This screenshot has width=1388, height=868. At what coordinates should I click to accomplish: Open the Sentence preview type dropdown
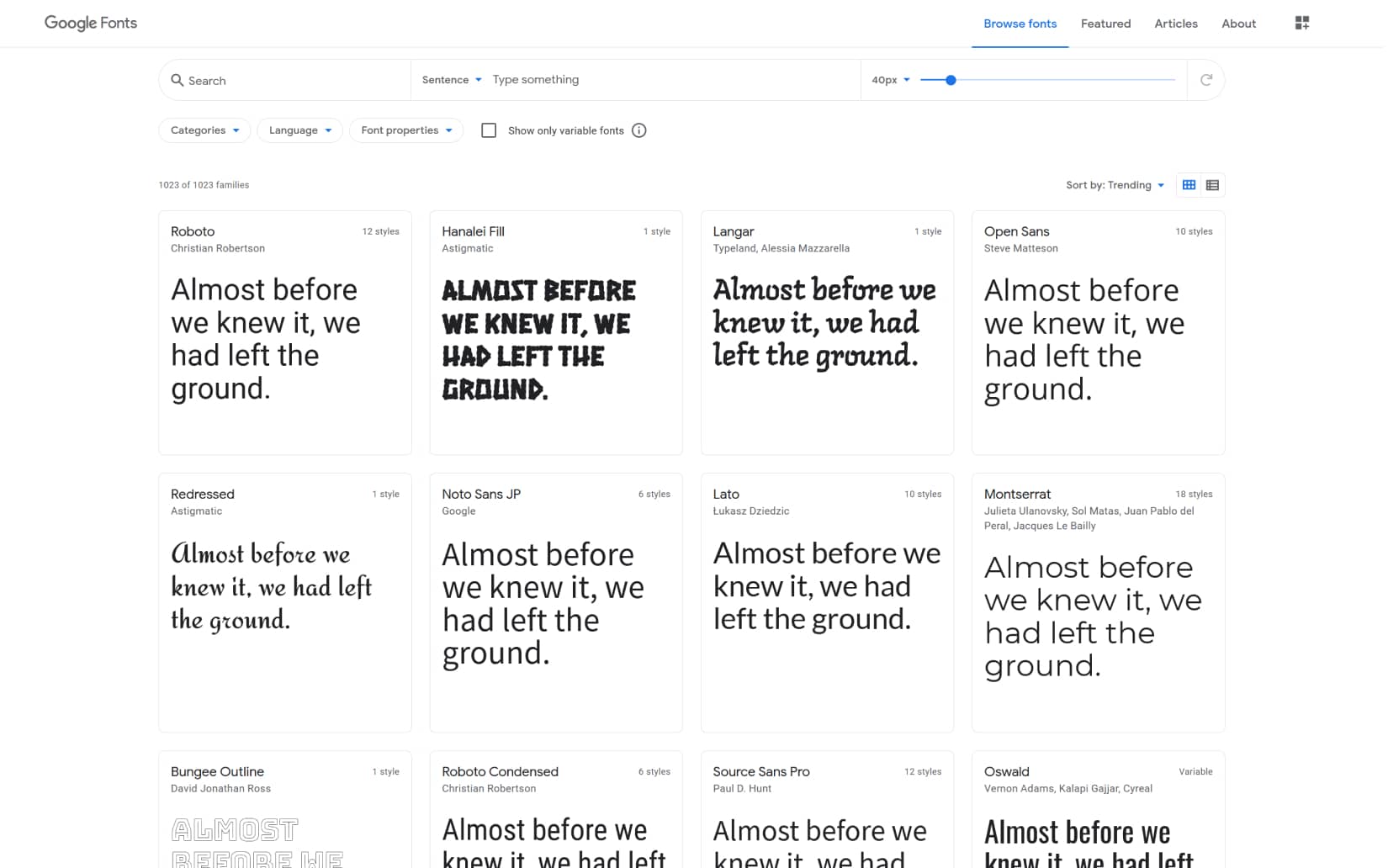[x=451, y=79]
